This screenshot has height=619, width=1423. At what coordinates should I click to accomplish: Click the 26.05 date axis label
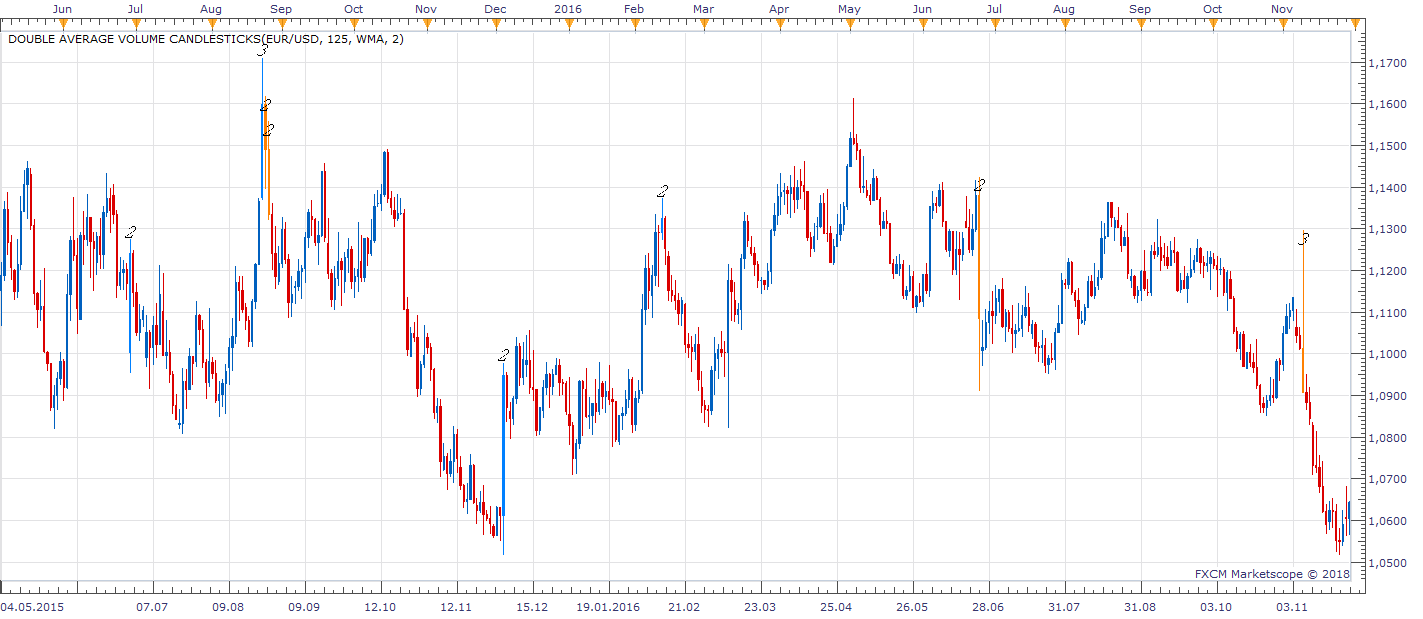pos(912,607)
